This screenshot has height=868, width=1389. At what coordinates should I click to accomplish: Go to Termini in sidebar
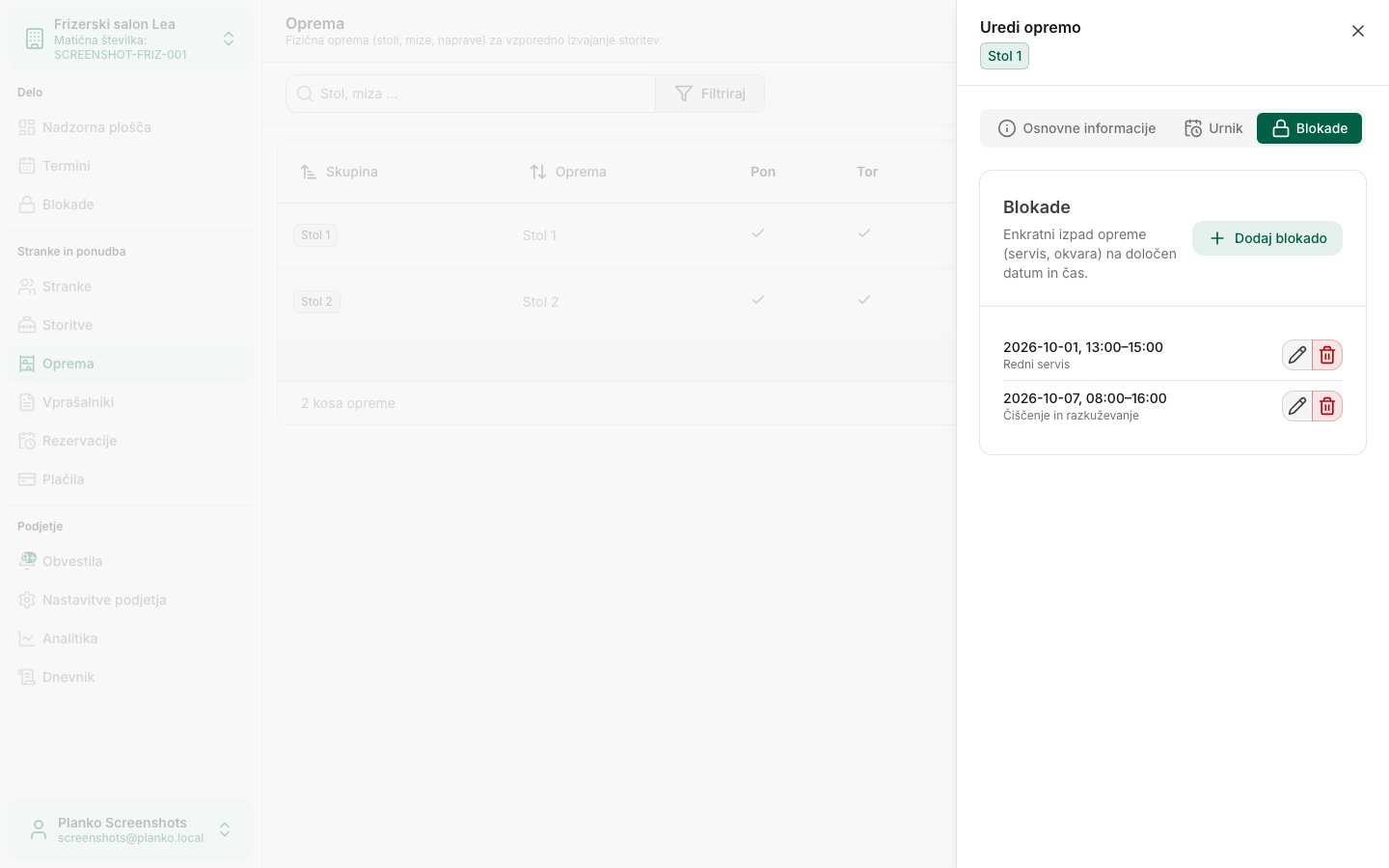click(x=131, y=166)
